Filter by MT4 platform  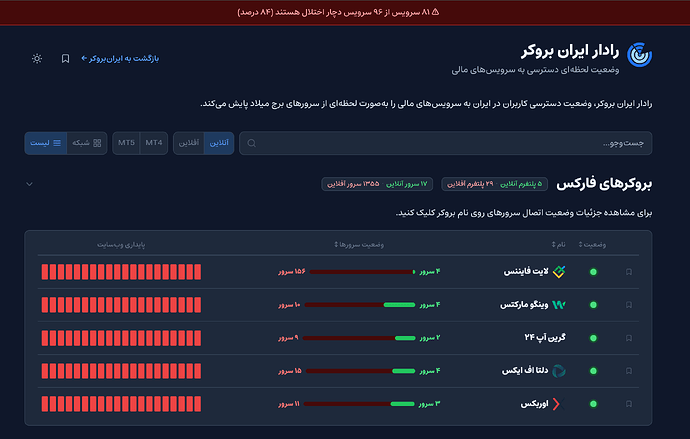(154, 143)
